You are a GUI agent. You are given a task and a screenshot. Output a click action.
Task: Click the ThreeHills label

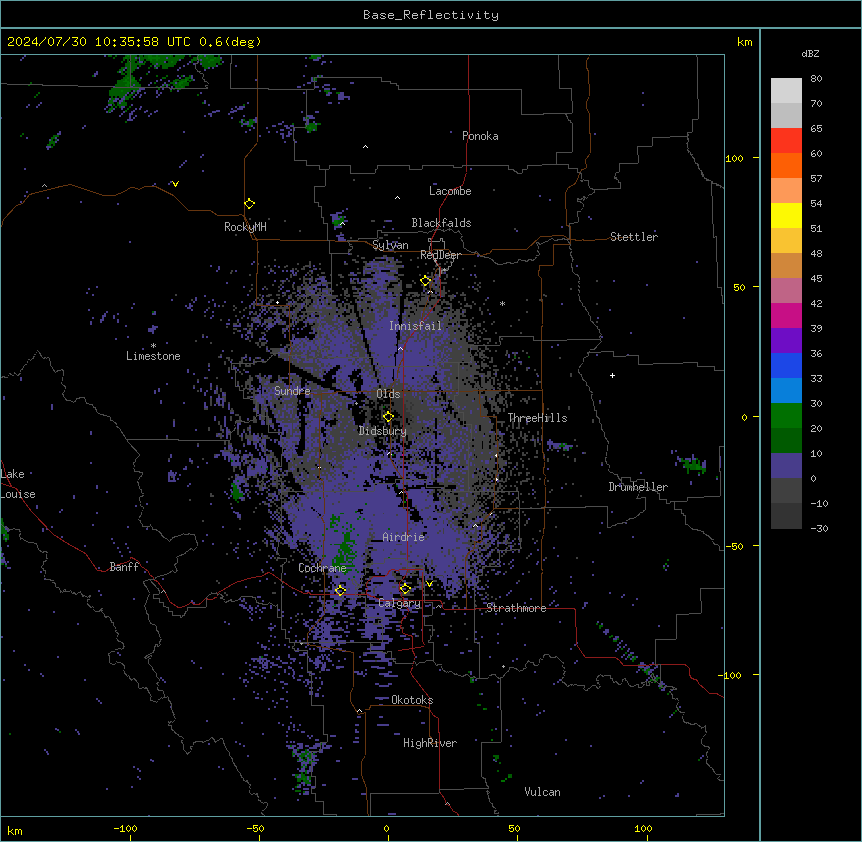pyautogui.click(x=537, y=418)
